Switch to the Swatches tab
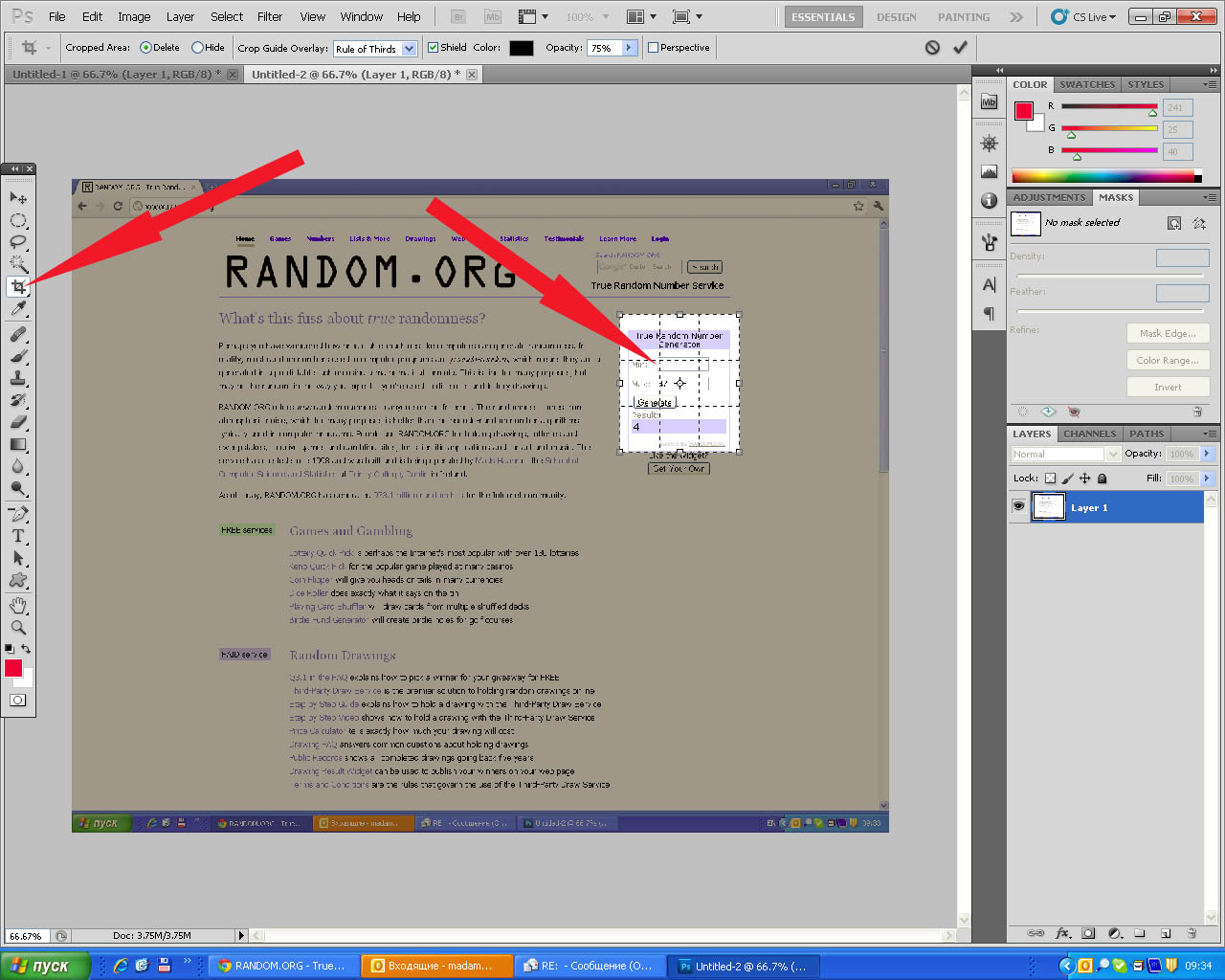1225x980 pixels. 1087,84
